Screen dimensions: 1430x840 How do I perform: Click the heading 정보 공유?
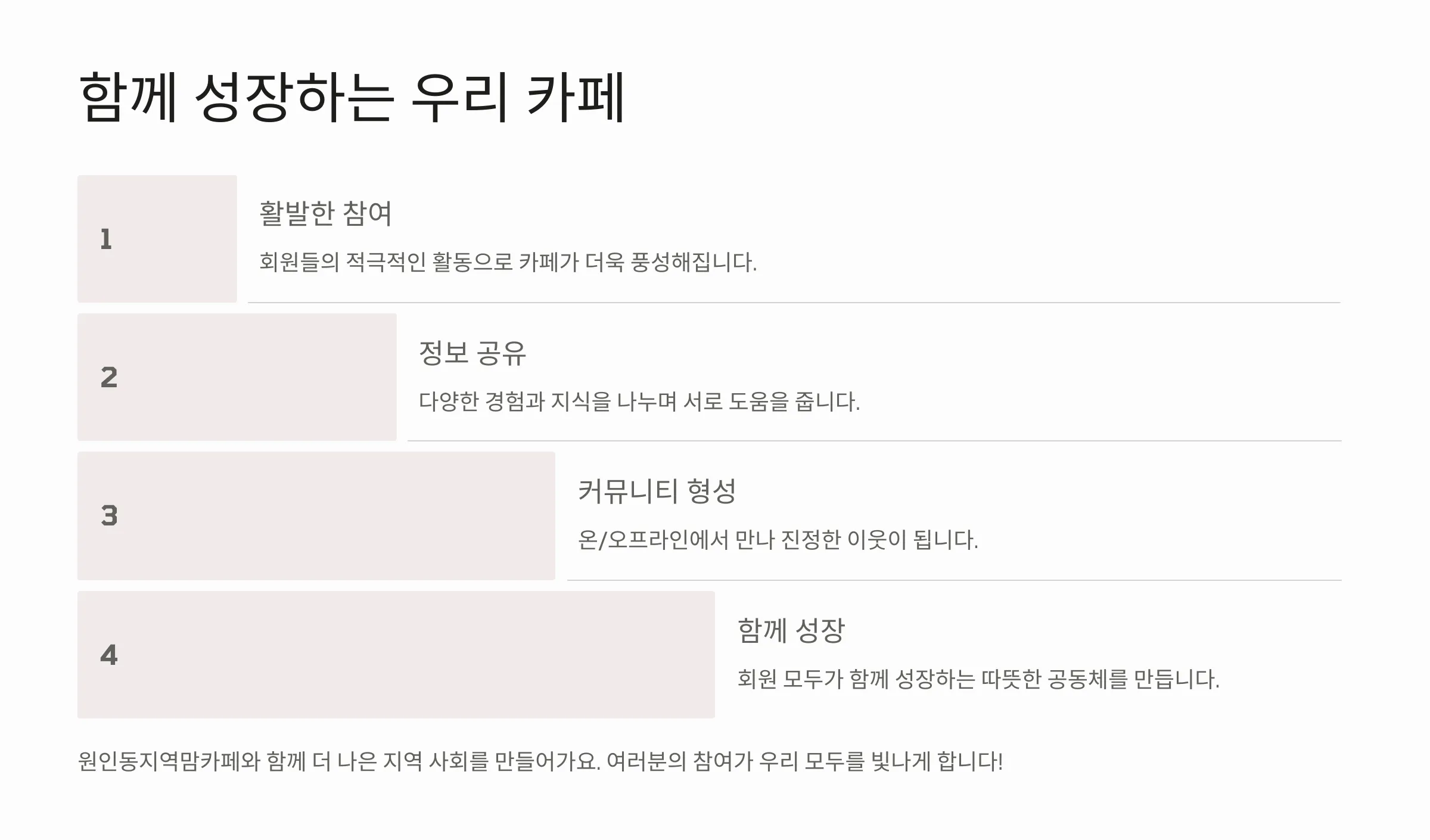tap(472, 353)
